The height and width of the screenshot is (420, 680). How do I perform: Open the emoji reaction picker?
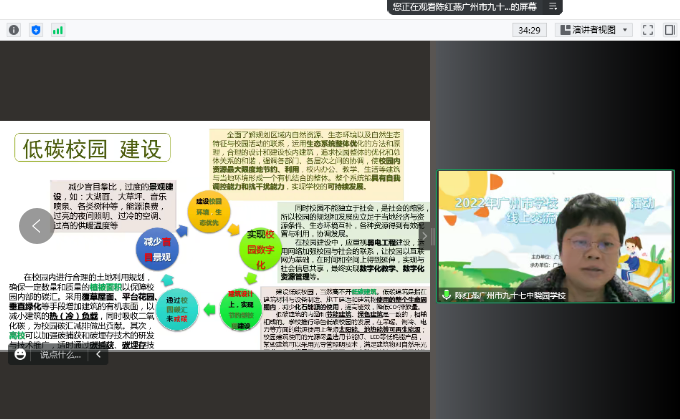tap(21, 354)
